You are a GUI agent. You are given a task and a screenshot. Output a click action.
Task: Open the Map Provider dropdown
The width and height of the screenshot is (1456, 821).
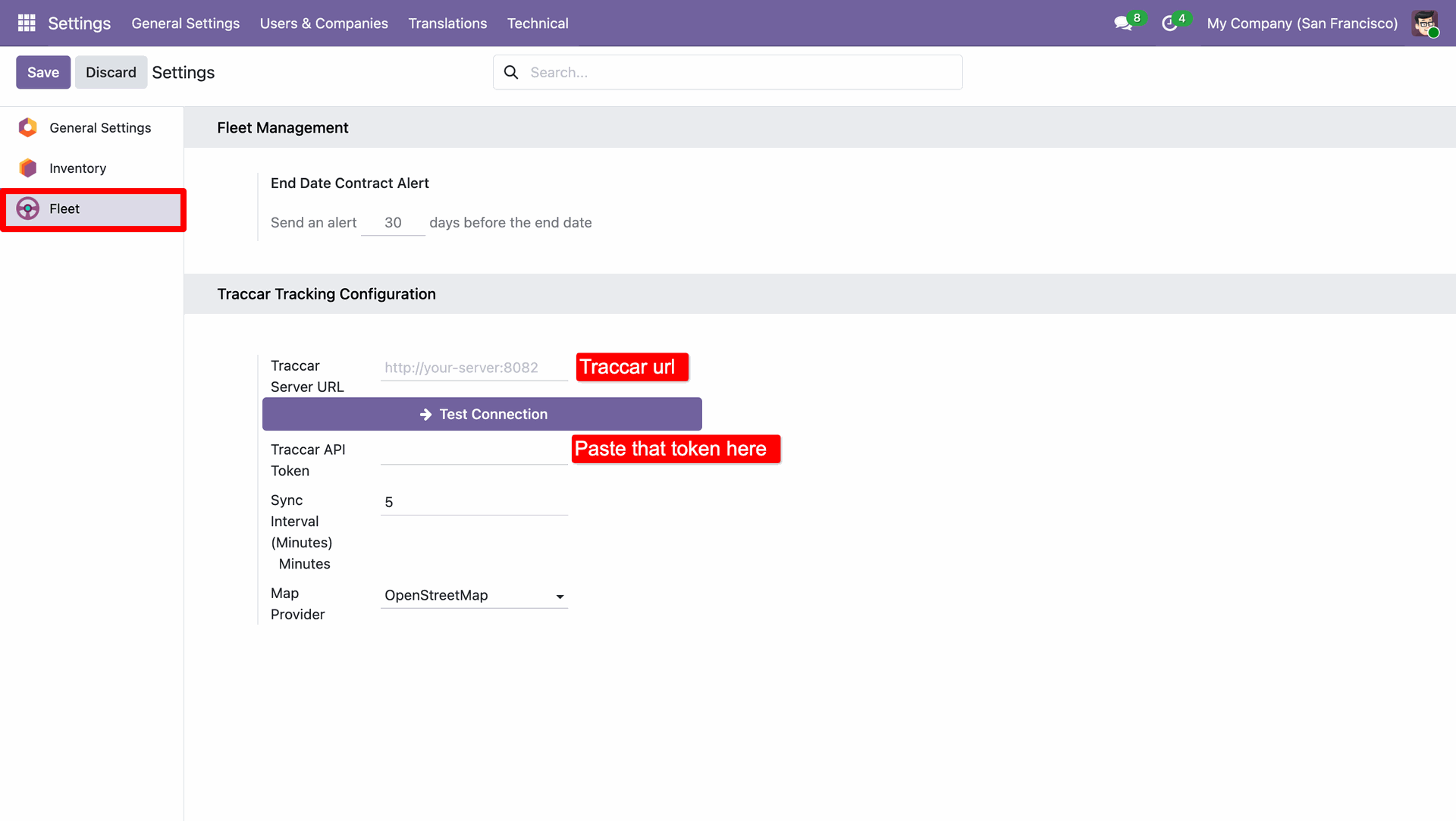(474, 596)
